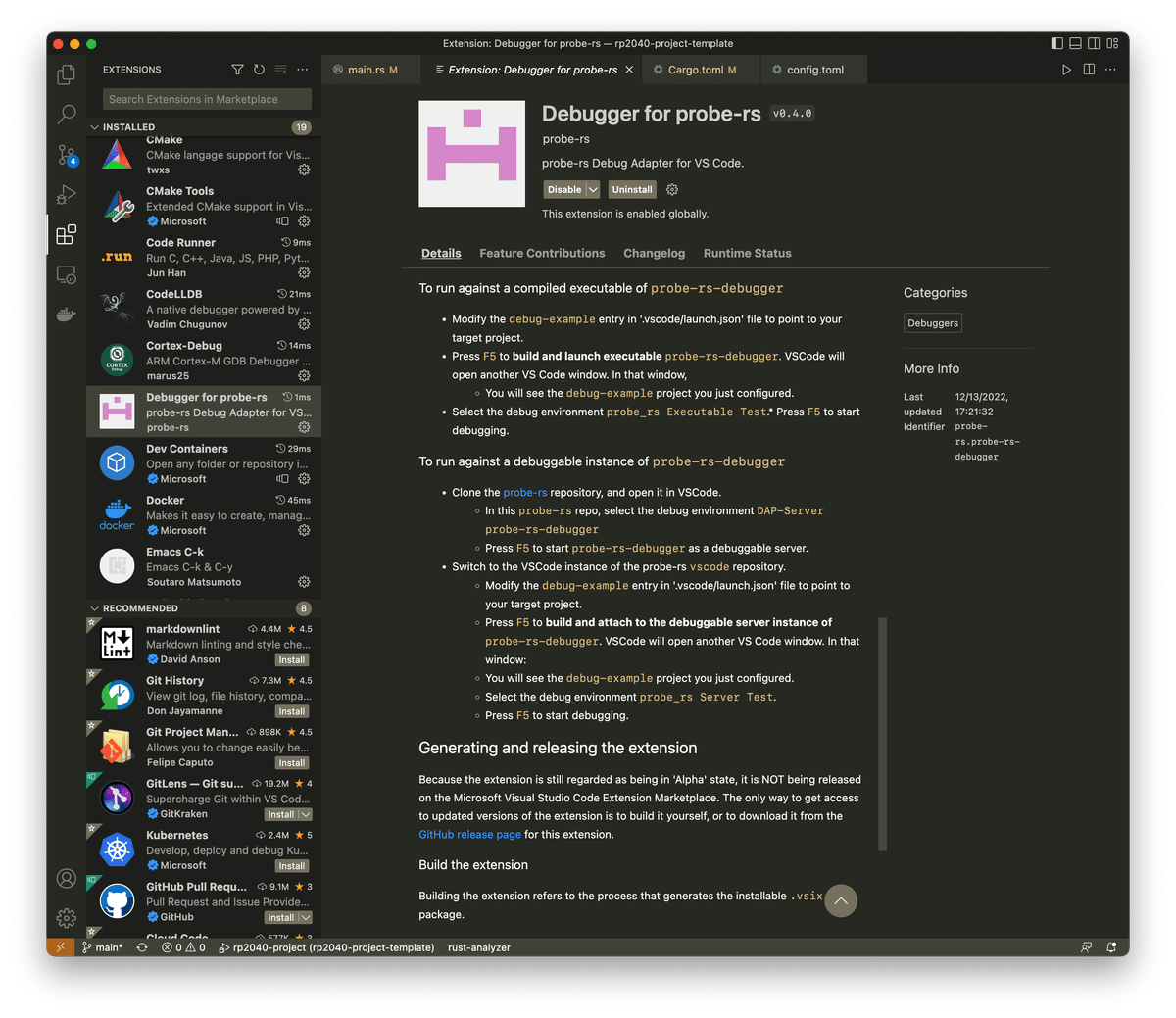Image resolution: width=1176 pixels, height=1018 pixels.
Task: Switch to the Changelog tab
Action: (654, 253)
